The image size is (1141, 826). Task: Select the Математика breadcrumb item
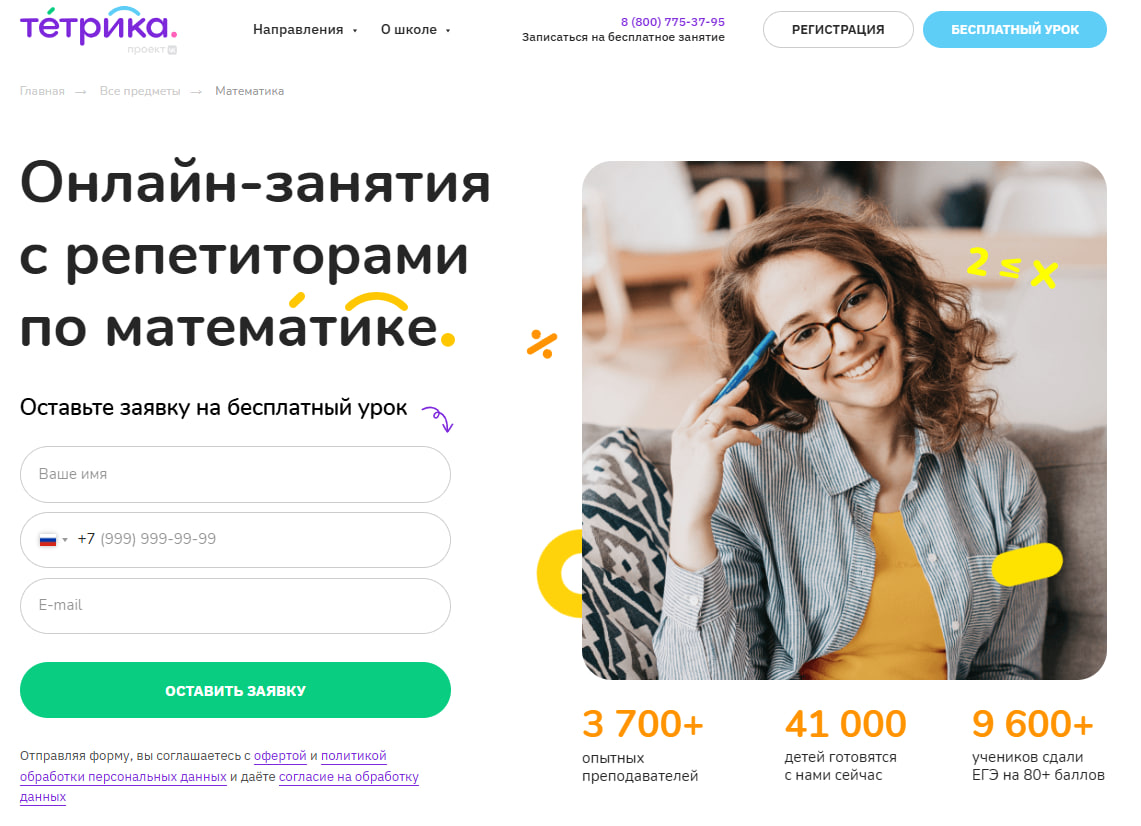[250, 91]
